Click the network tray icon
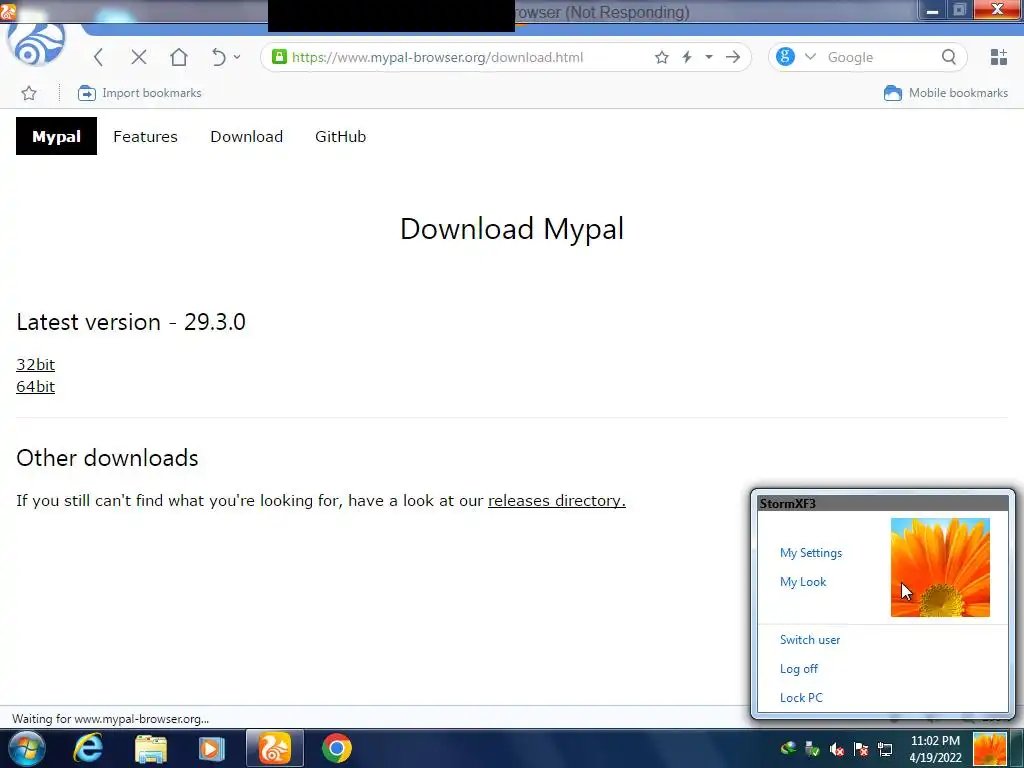 click(885, 749)
